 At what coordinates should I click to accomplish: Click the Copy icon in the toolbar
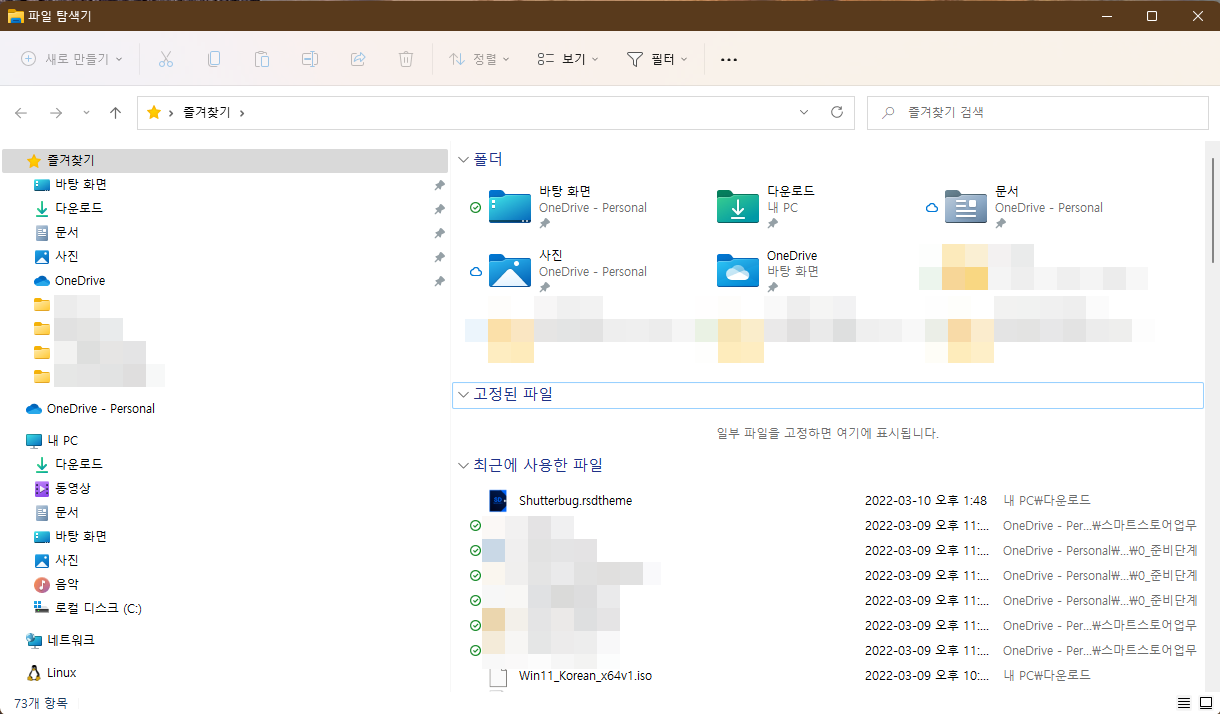point(214,59)
